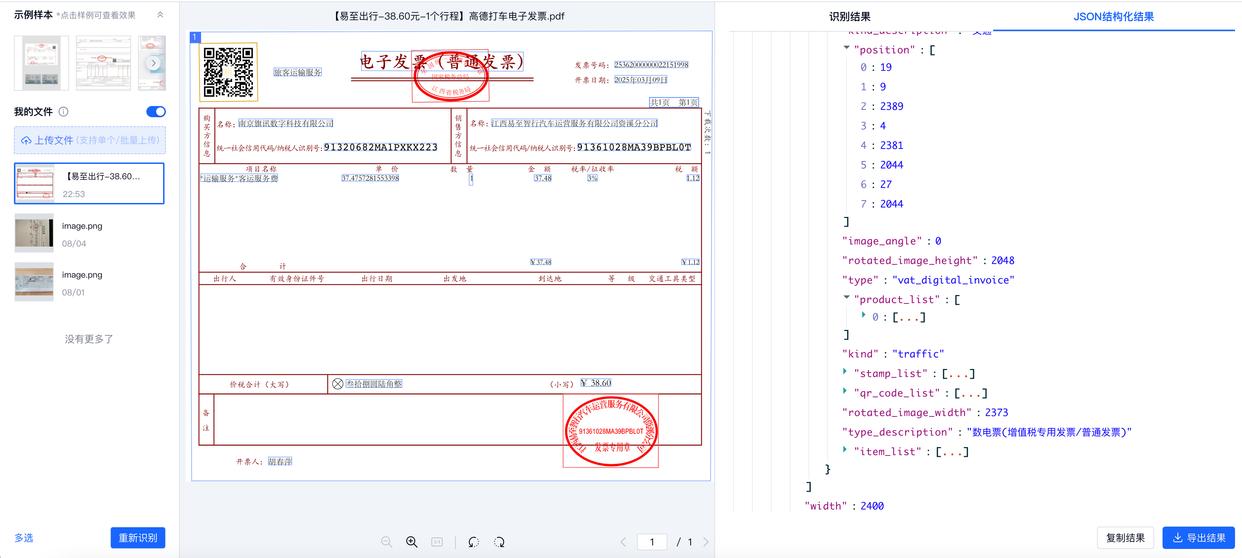
Task: Go to the previous page arrow
Action: point(623,542)
